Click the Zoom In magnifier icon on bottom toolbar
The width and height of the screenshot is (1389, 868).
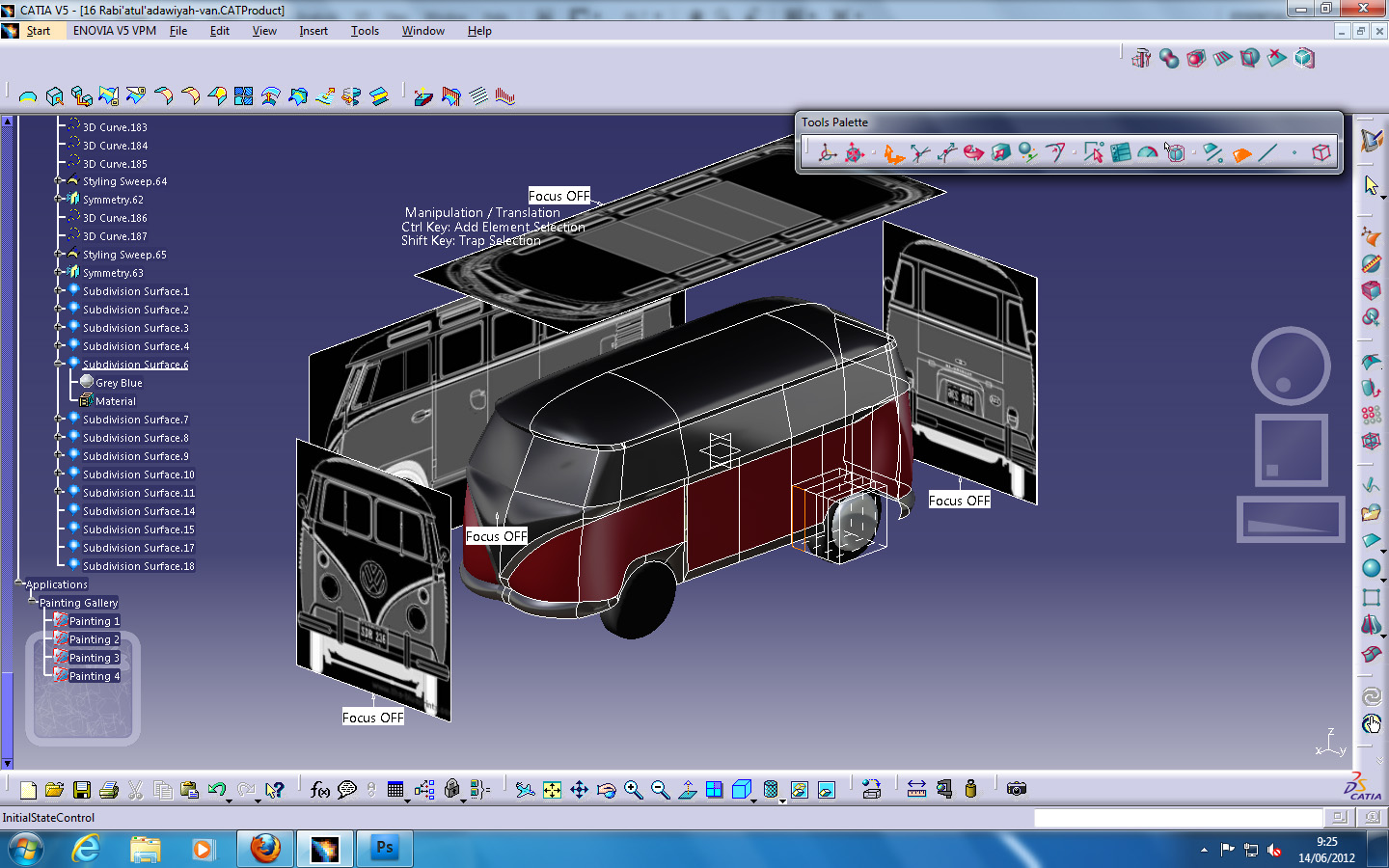tap(633, 789)
